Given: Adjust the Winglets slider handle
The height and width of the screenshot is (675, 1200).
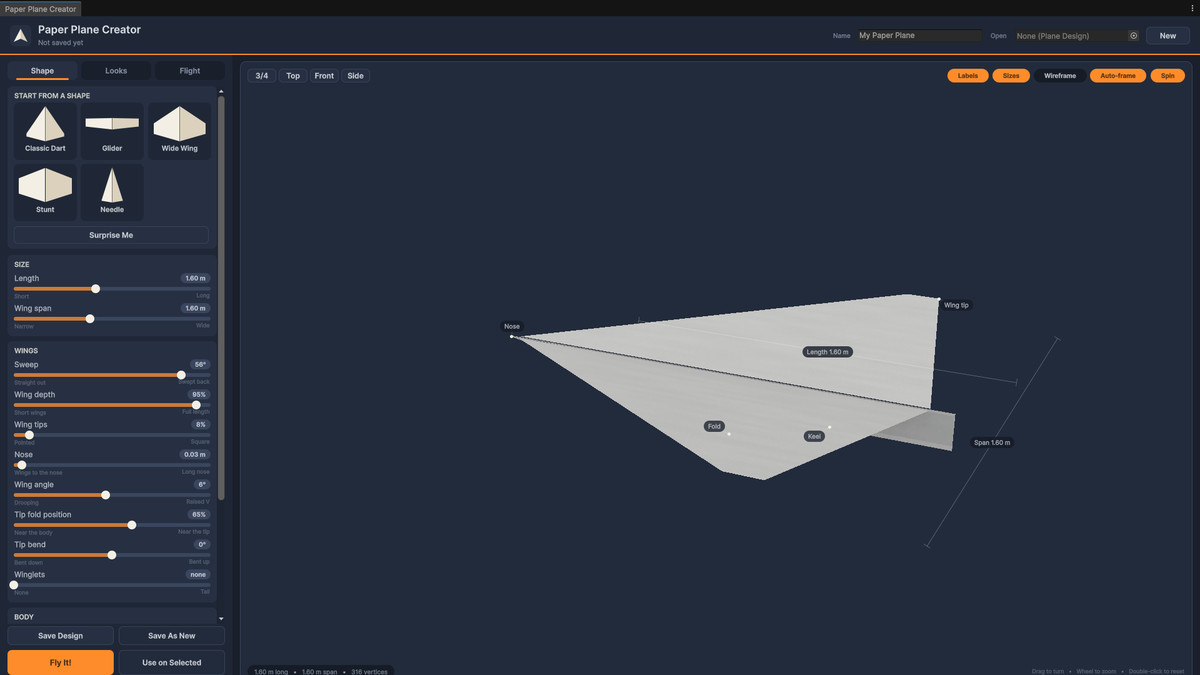Looking at the screenshot, I should click(x=14, y=585).
